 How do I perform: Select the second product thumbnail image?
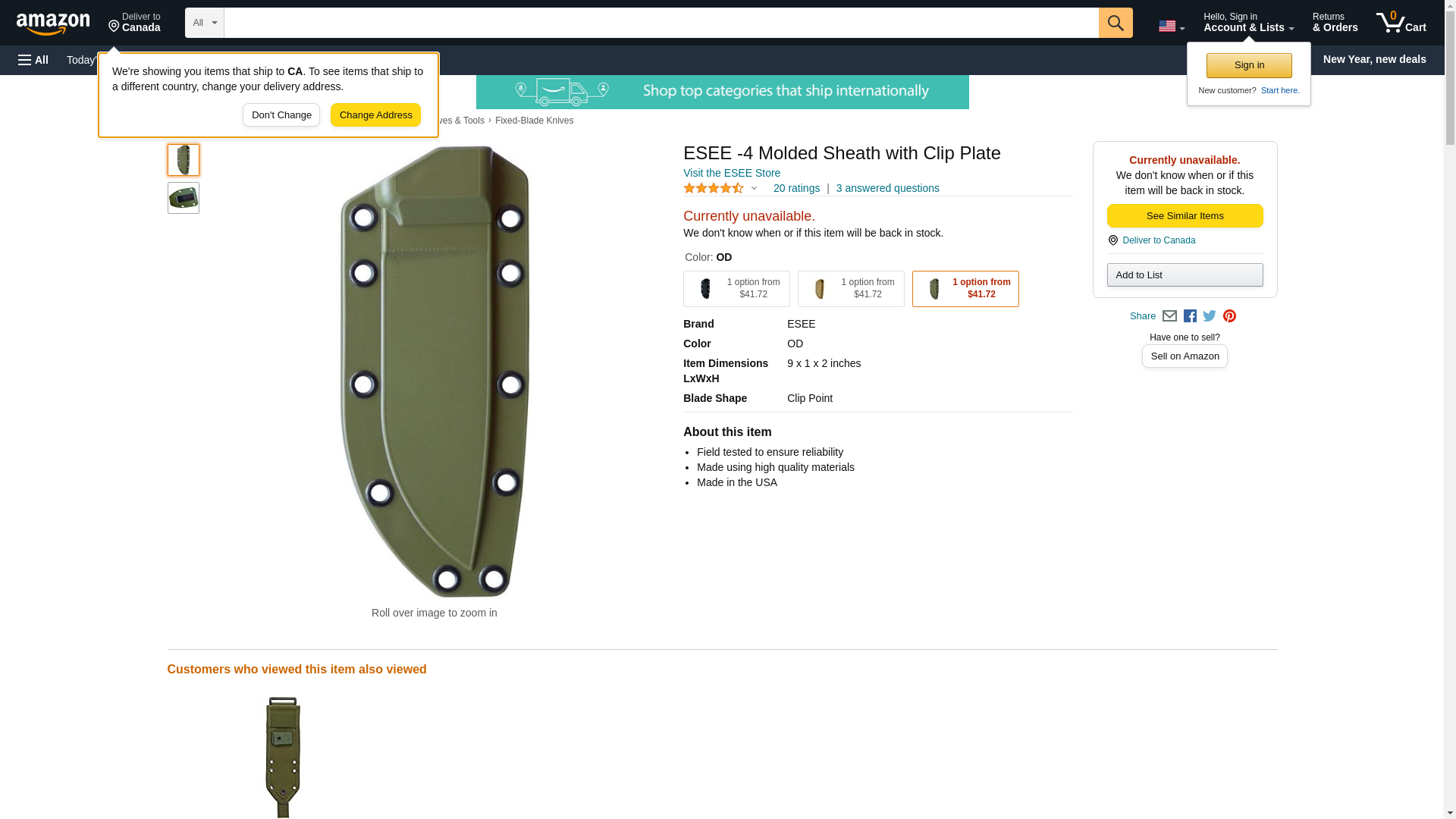coord(184,198)
